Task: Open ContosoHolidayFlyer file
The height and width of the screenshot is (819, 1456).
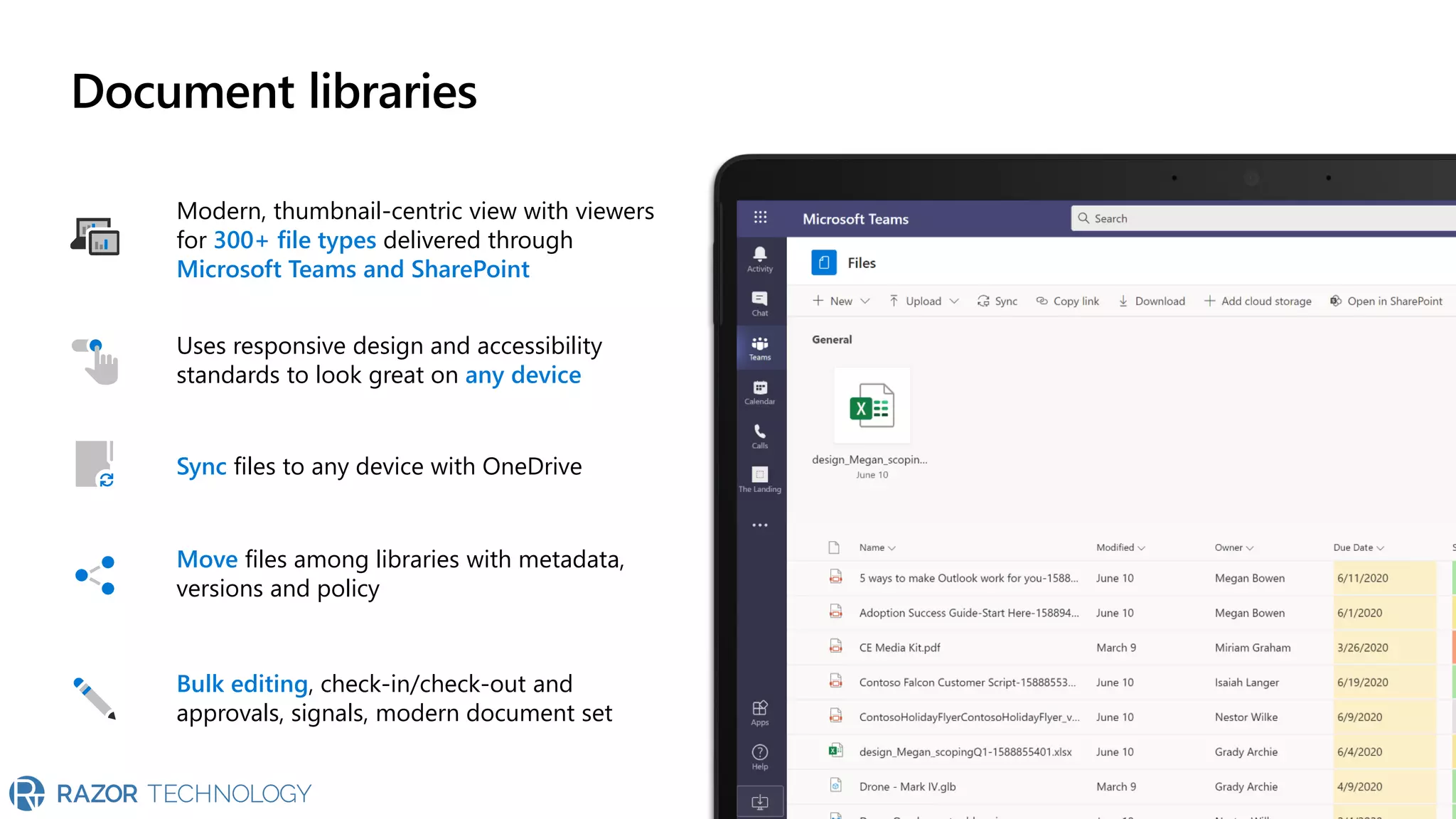Action: (969, 717)
